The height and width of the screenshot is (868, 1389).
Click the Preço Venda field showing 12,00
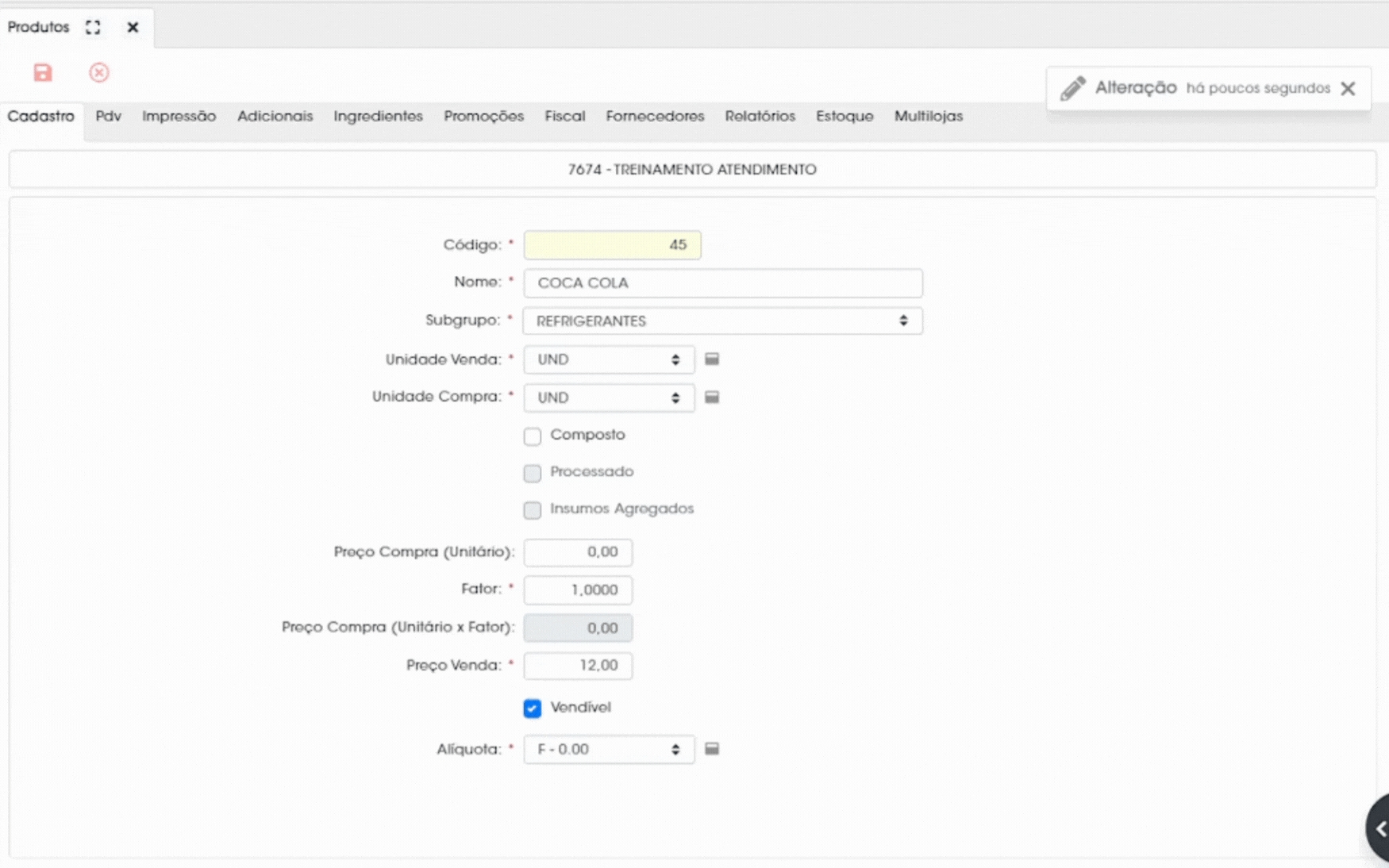tap(579, 666)
